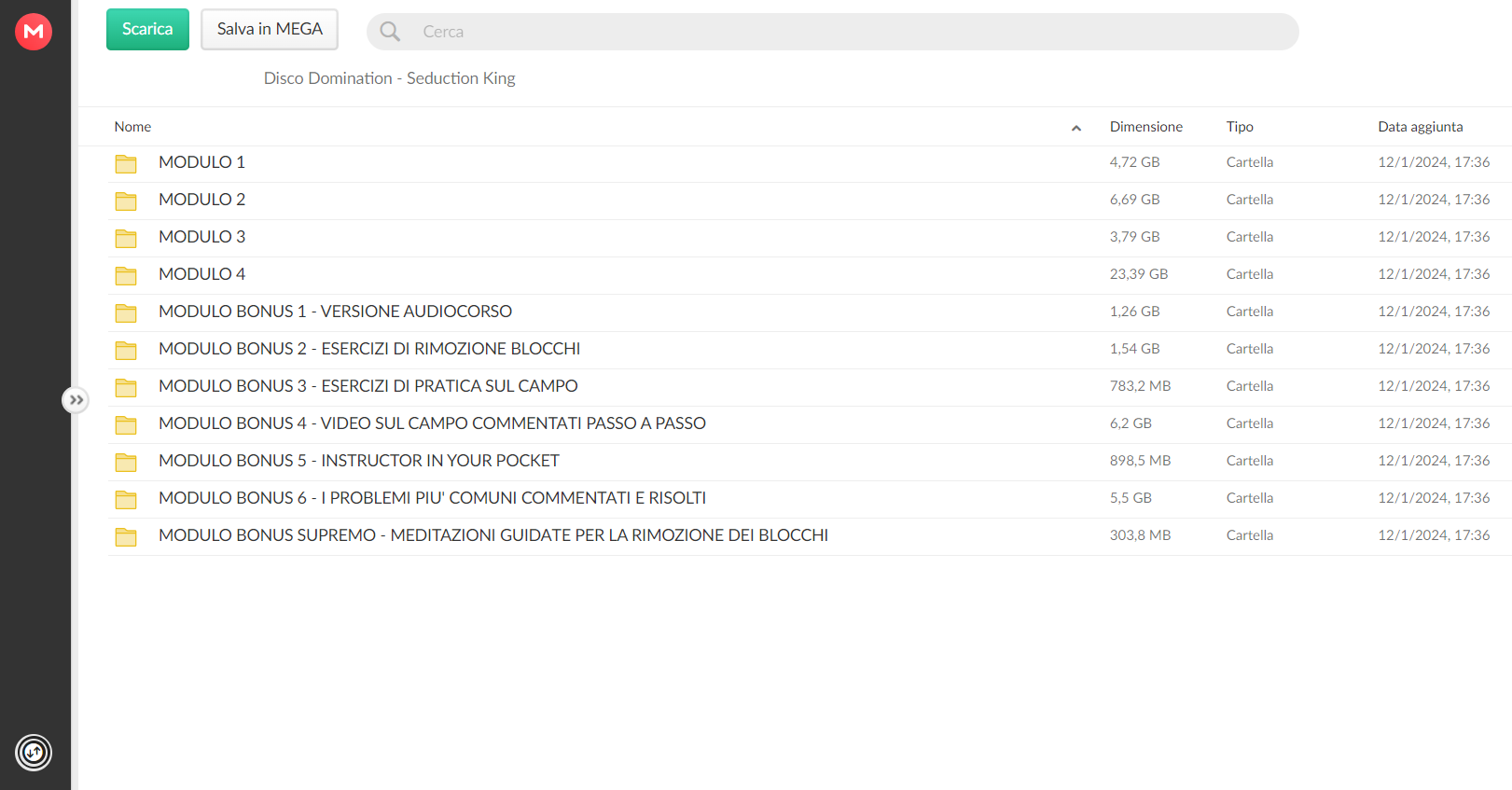1512x790 pixels.
Task: Focus the Cerca search field
Action: (x=832, y=32)
